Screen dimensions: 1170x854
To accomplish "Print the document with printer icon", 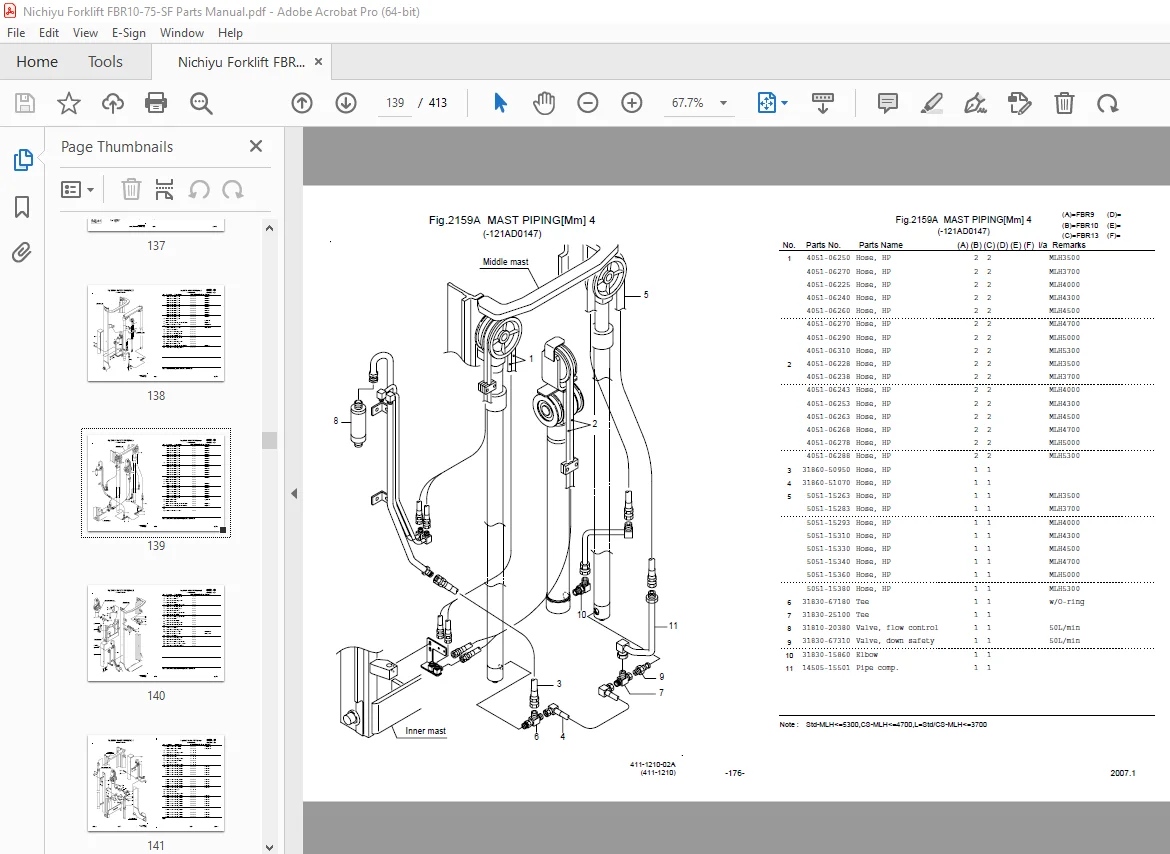I will (156, 103).
